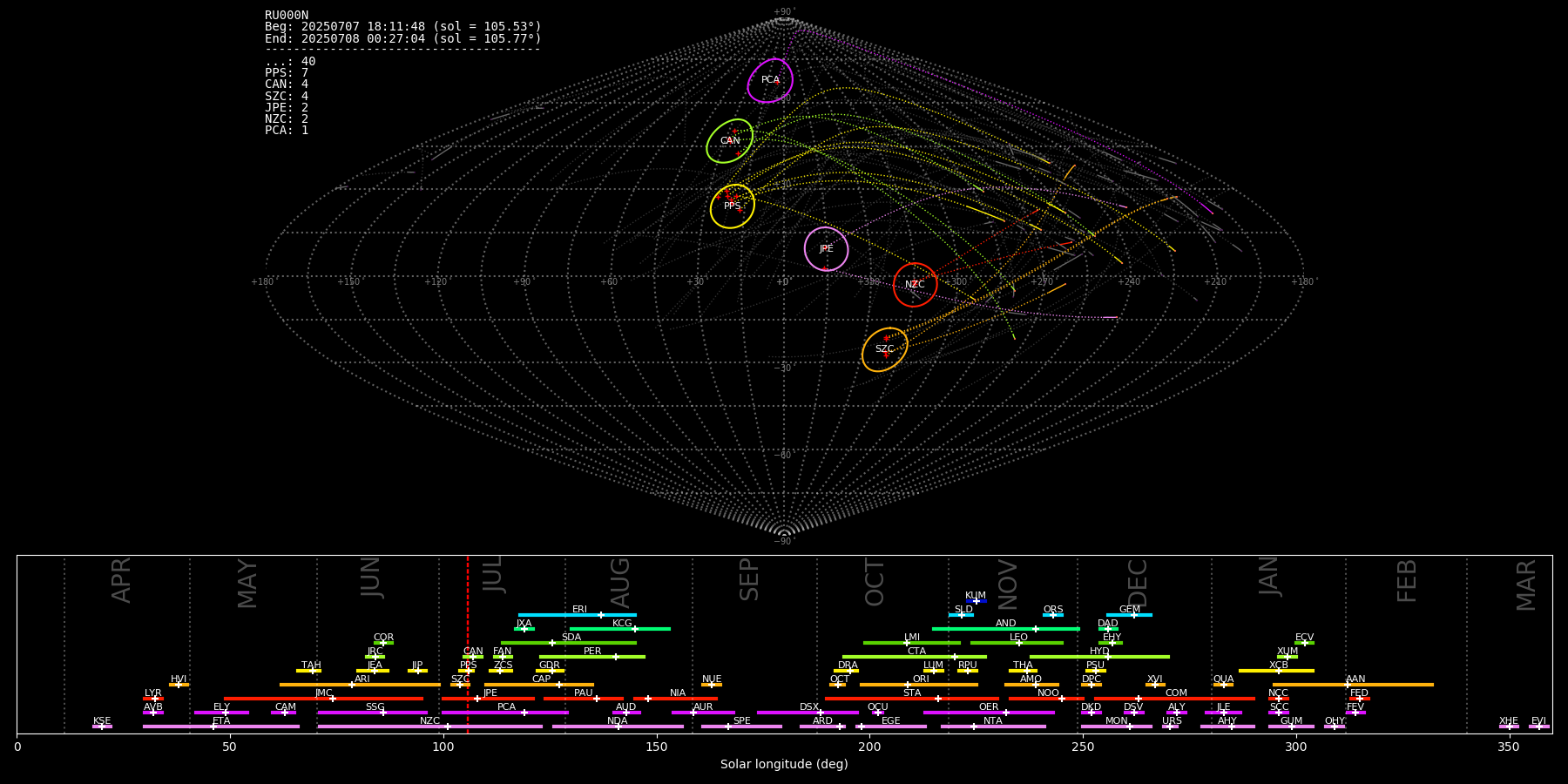Click the green AND shower bar
This screenshot has width=1568, height=784.
pyautogui.click(x=1006, y=629)
